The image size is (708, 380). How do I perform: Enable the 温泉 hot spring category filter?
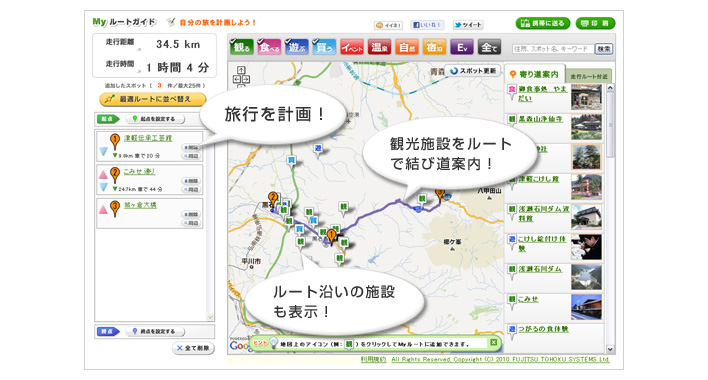[x=379, y=47]
